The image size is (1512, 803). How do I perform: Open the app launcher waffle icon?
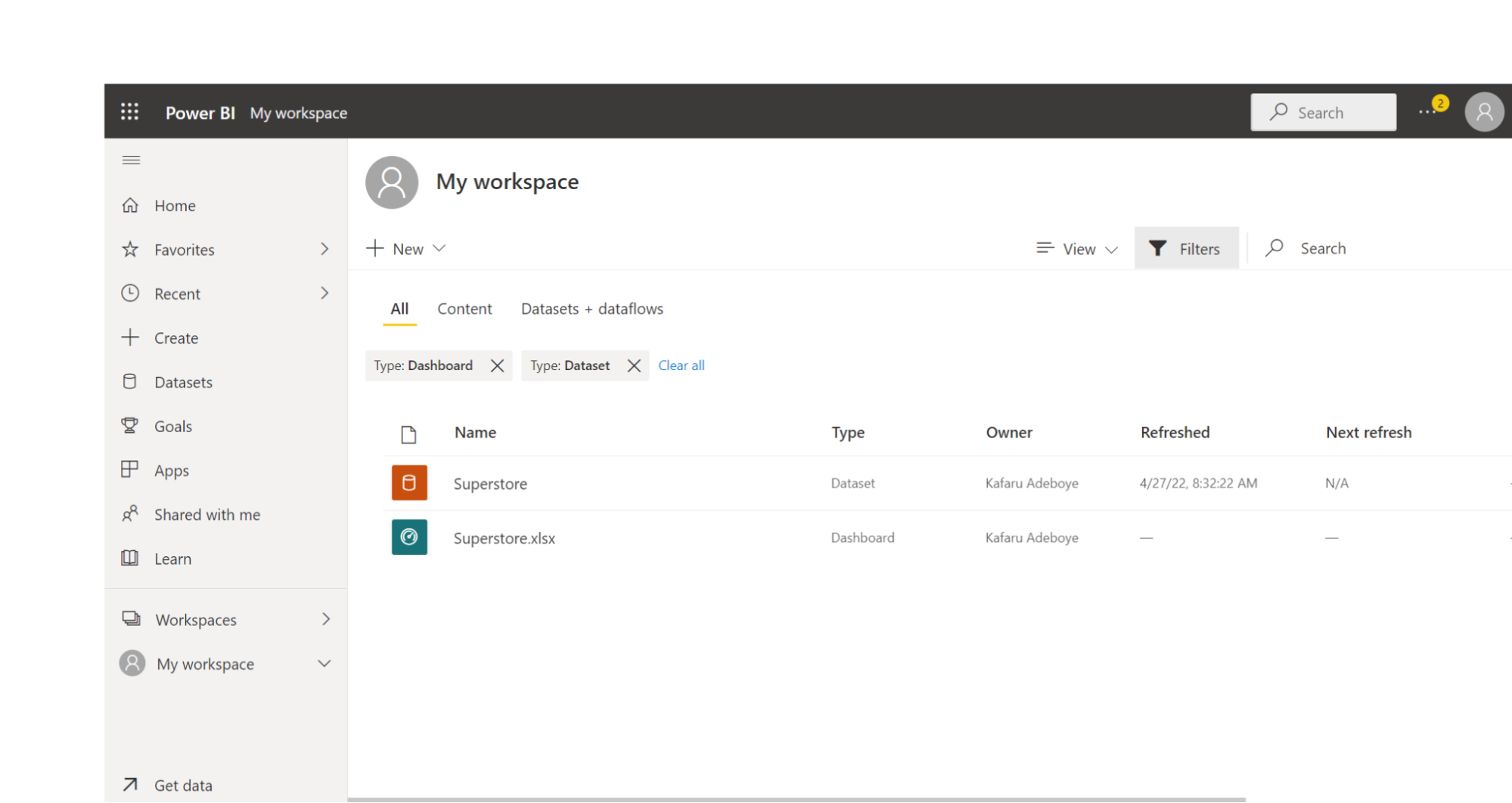(x=130, y=112)
